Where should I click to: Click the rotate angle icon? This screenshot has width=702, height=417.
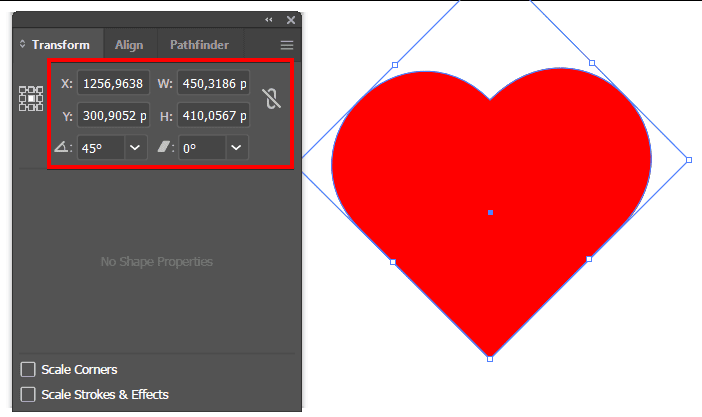pos(63,148)
